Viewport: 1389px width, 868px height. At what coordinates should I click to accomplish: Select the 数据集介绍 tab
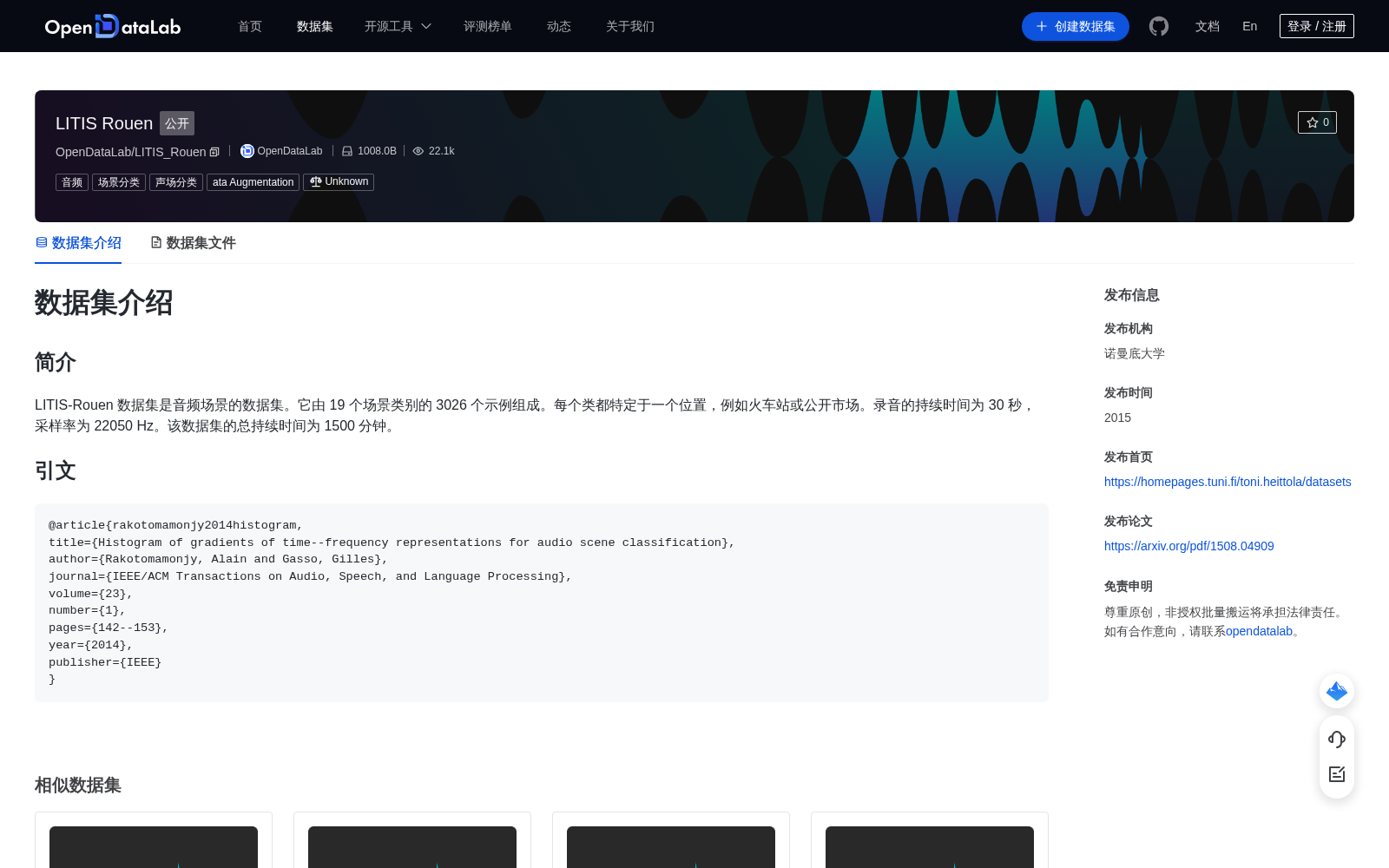78,243
